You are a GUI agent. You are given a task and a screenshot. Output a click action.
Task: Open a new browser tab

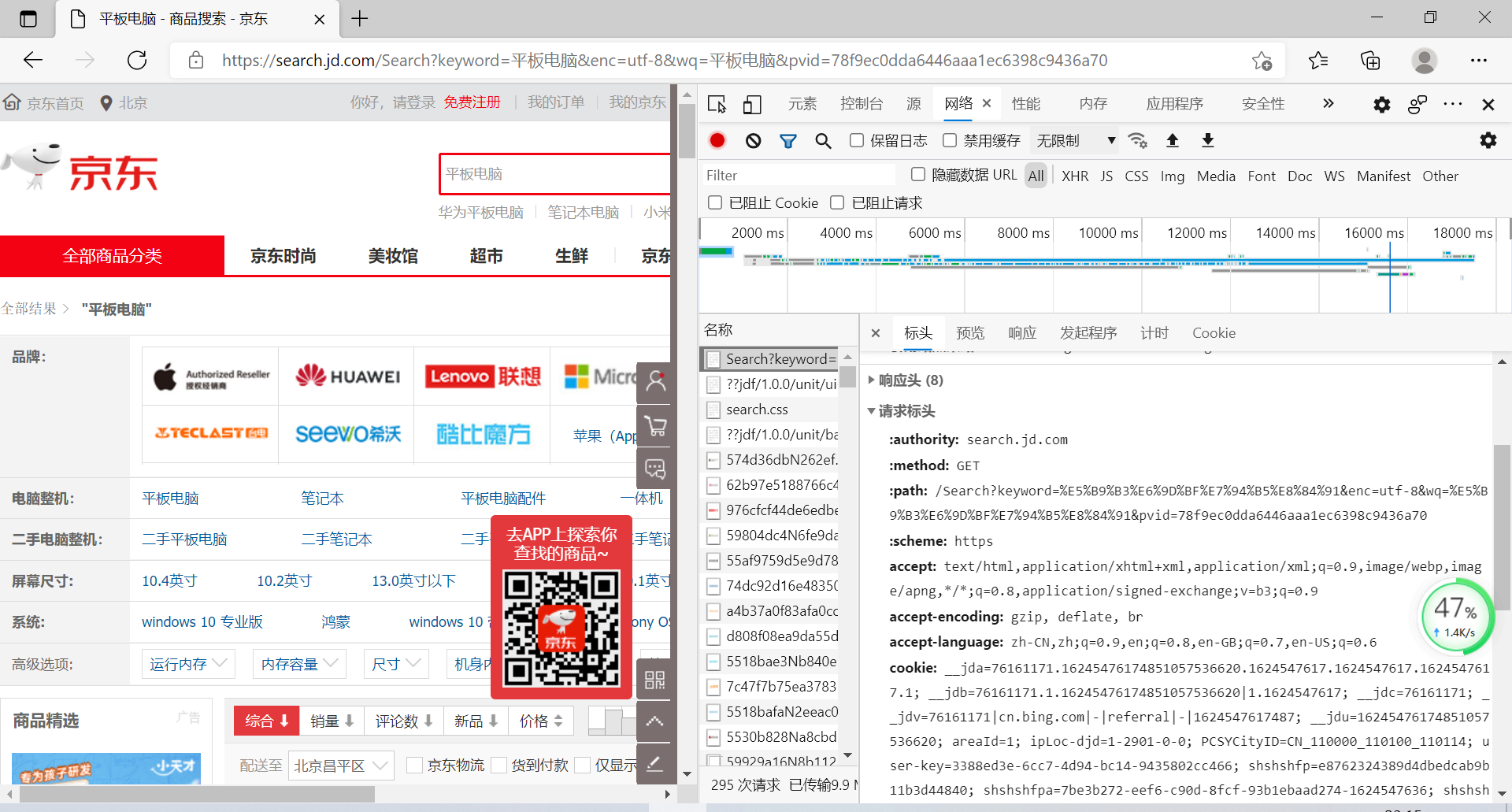(360, 19)
